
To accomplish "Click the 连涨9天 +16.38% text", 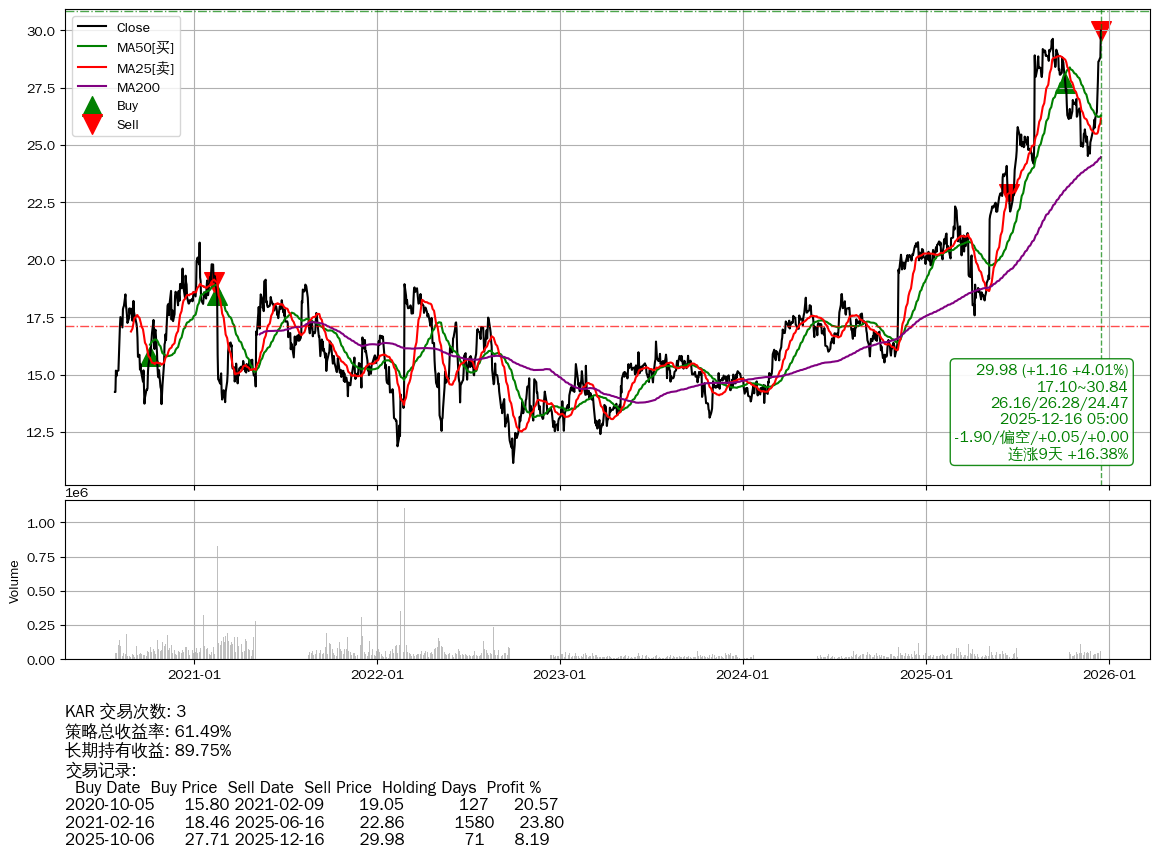I will tap(1068, 454).
